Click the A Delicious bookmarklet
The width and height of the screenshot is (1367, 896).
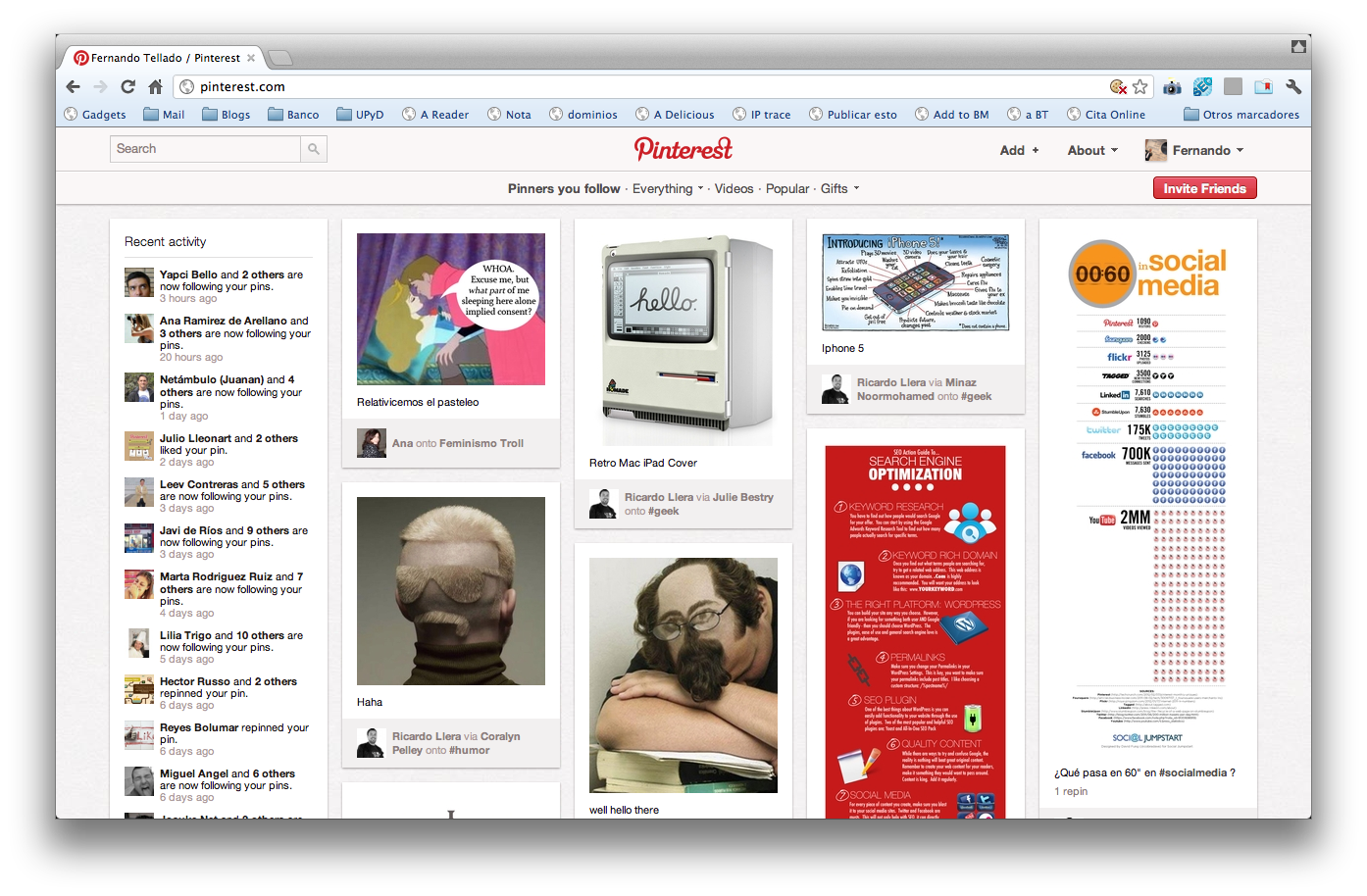click(x=675, y=115)
